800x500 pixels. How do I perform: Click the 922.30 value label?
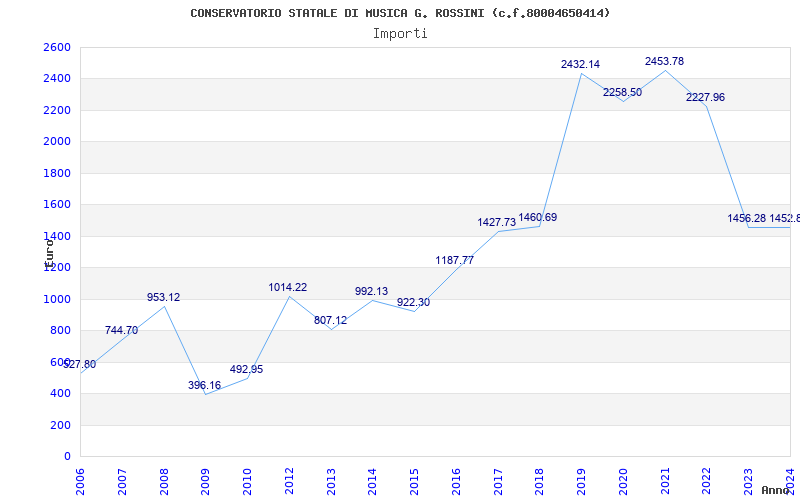(413, 303)
